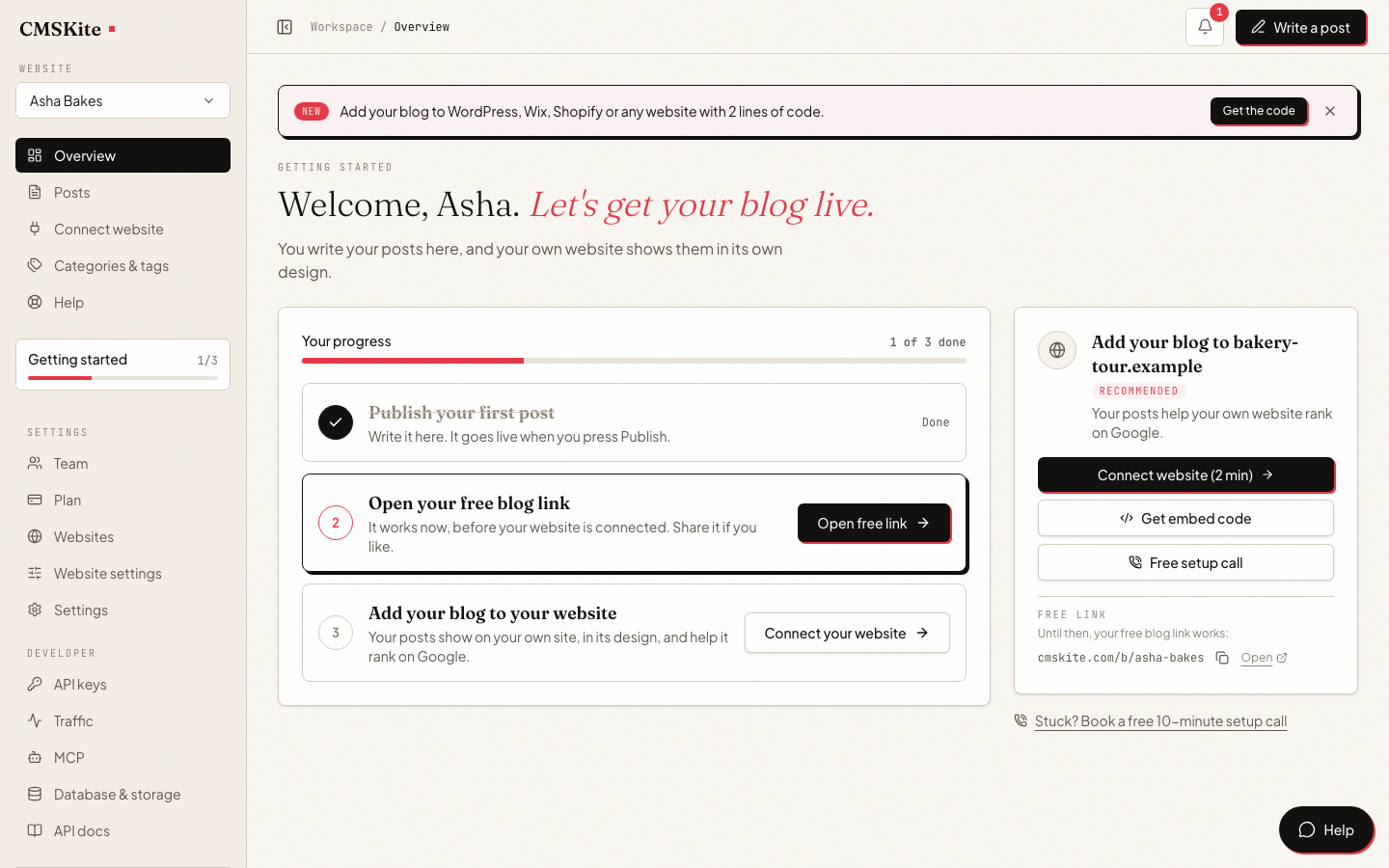The height and width of the screenshot is (868, 1389).
Task: Click the Get embed code button
Action: click(1185, 518)
